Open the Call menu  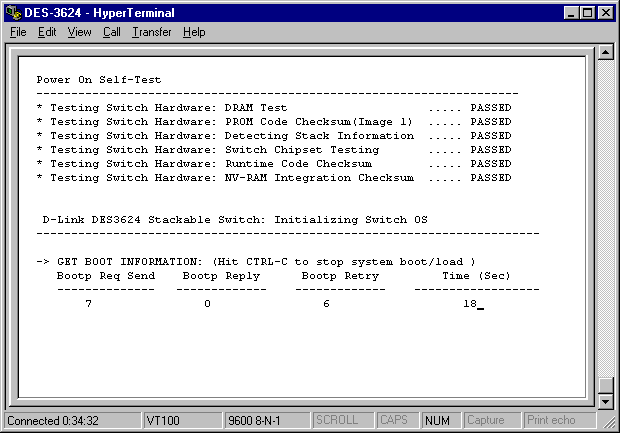pyautogui.click(x=111, y=32)
